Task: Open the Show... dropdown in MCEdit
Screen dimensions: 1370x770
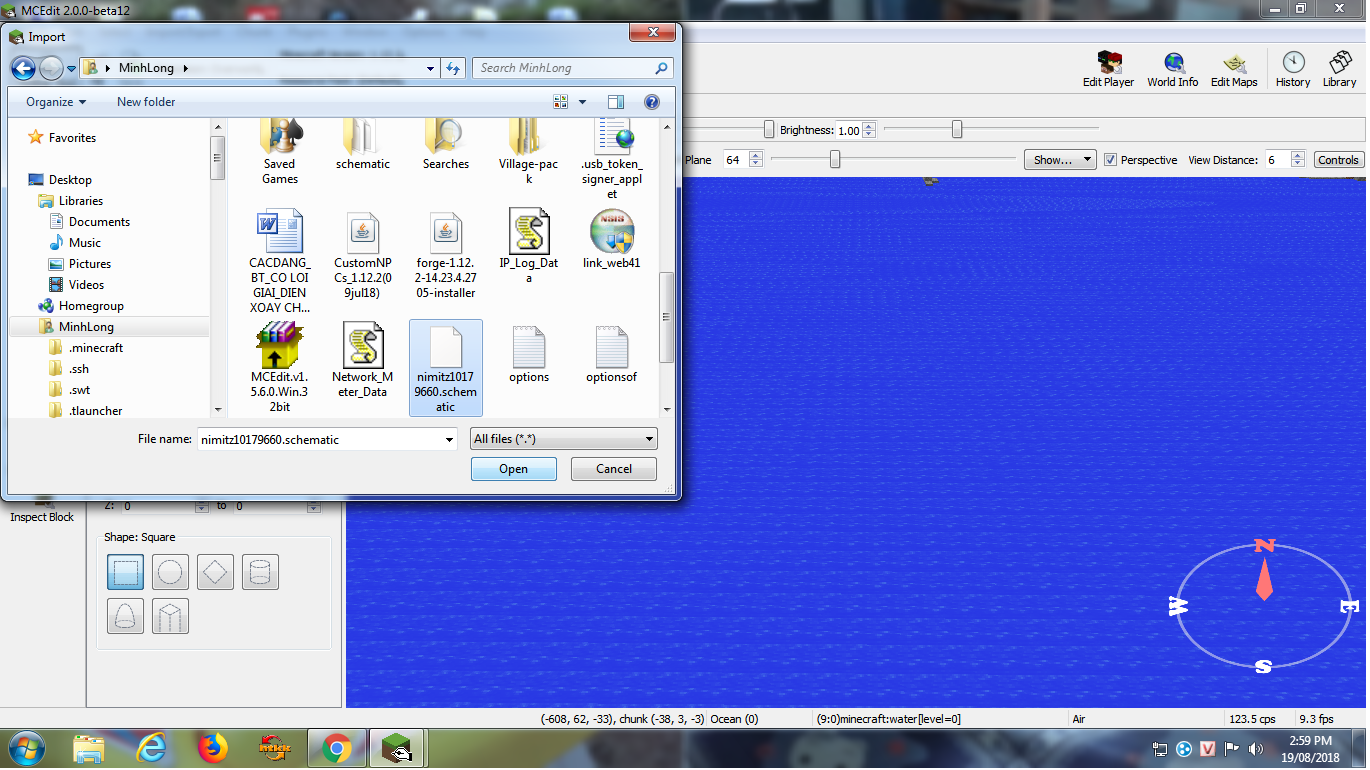Action: [x=1060, y=160]
